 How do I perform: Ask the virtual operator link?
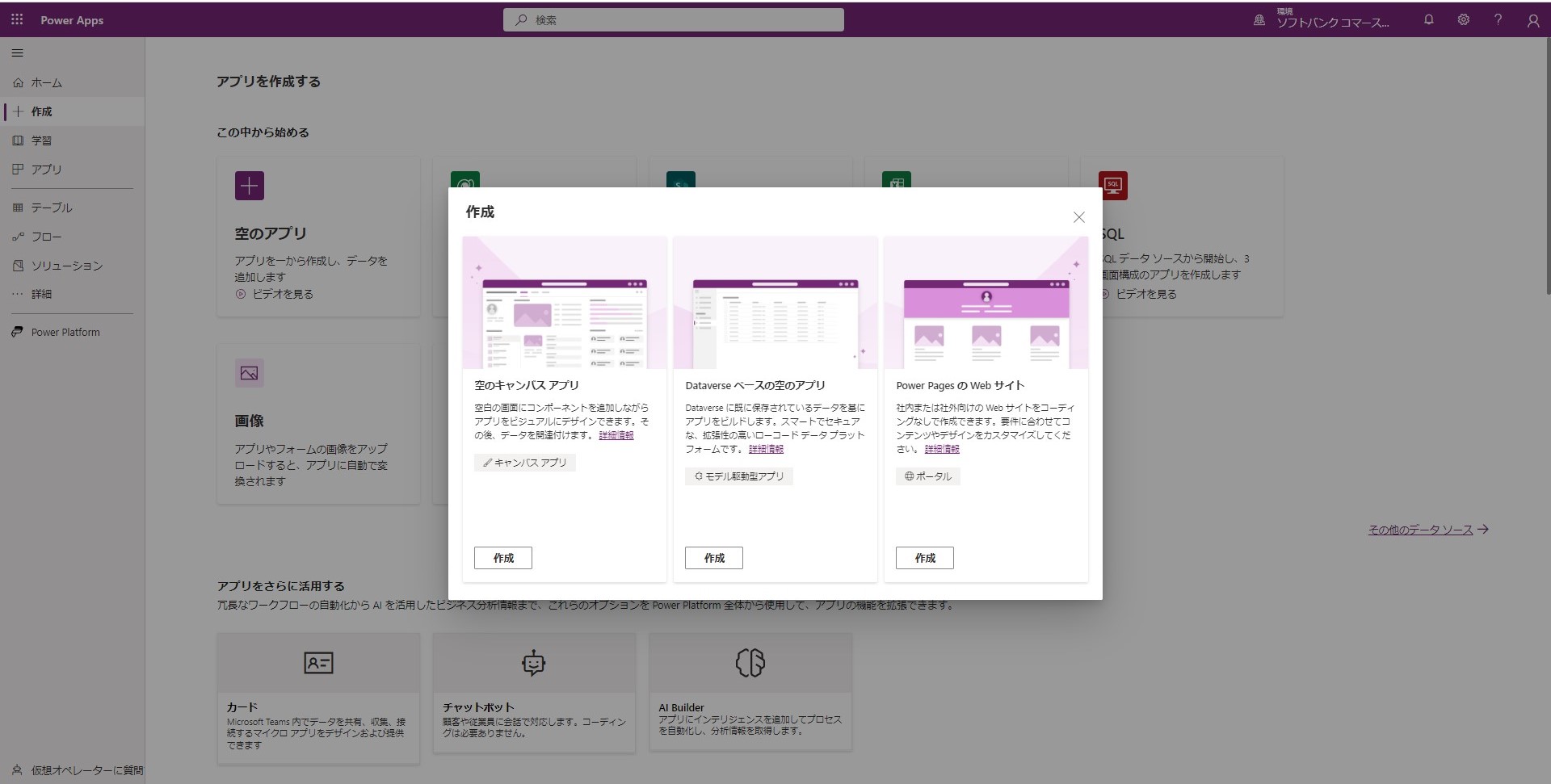78,770
